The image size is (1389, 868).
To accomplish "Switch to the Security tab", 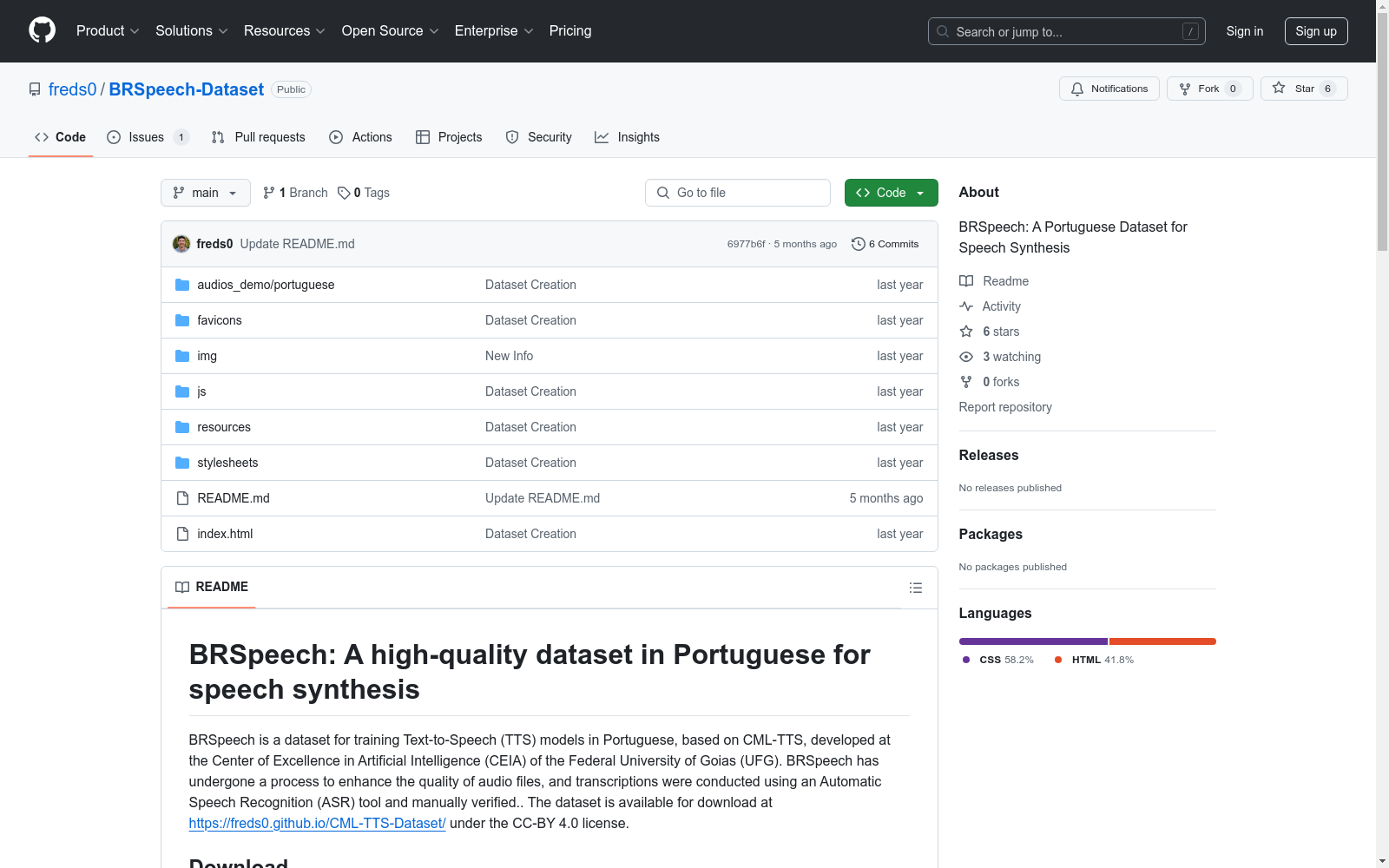I will (539, 137).
